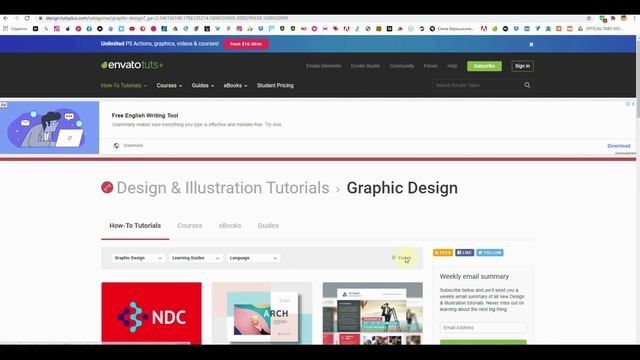Click the ad info icon on Grammarly banner
This screenshot has width=640, height=360.
pos(628,104)
